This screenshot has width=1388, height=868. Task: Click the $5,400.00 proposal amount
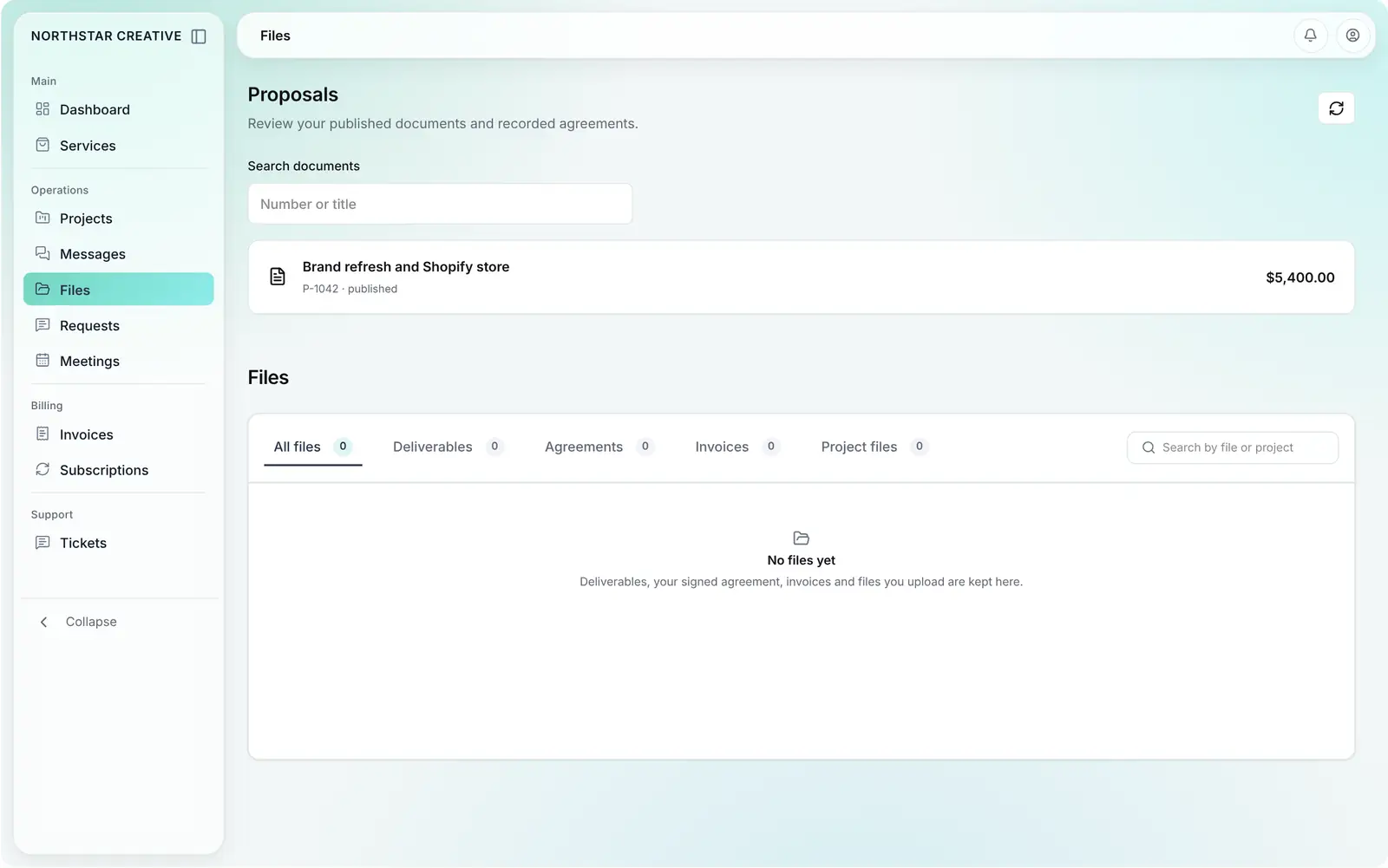coord(1300,277)
